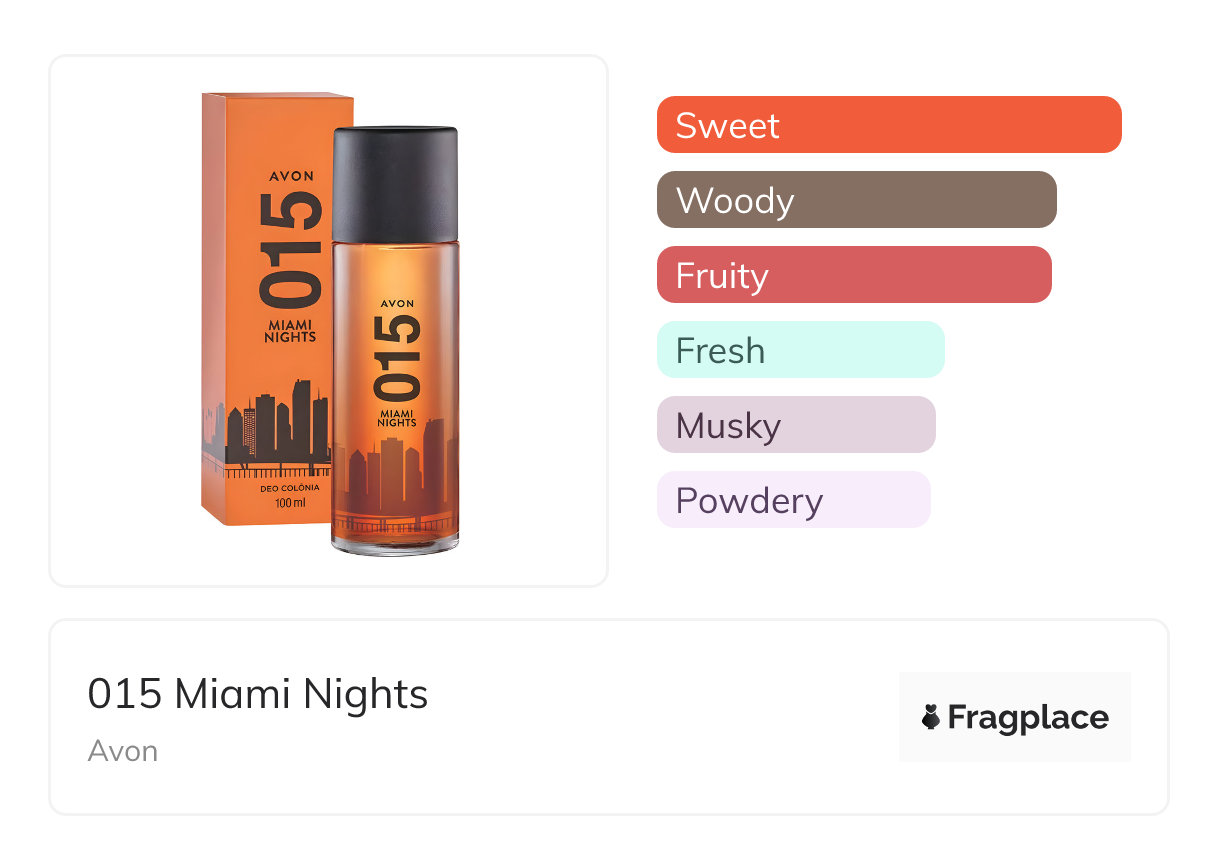Click the 015 number on the glass bottle
1218x864 pixels.
(396, 355)
